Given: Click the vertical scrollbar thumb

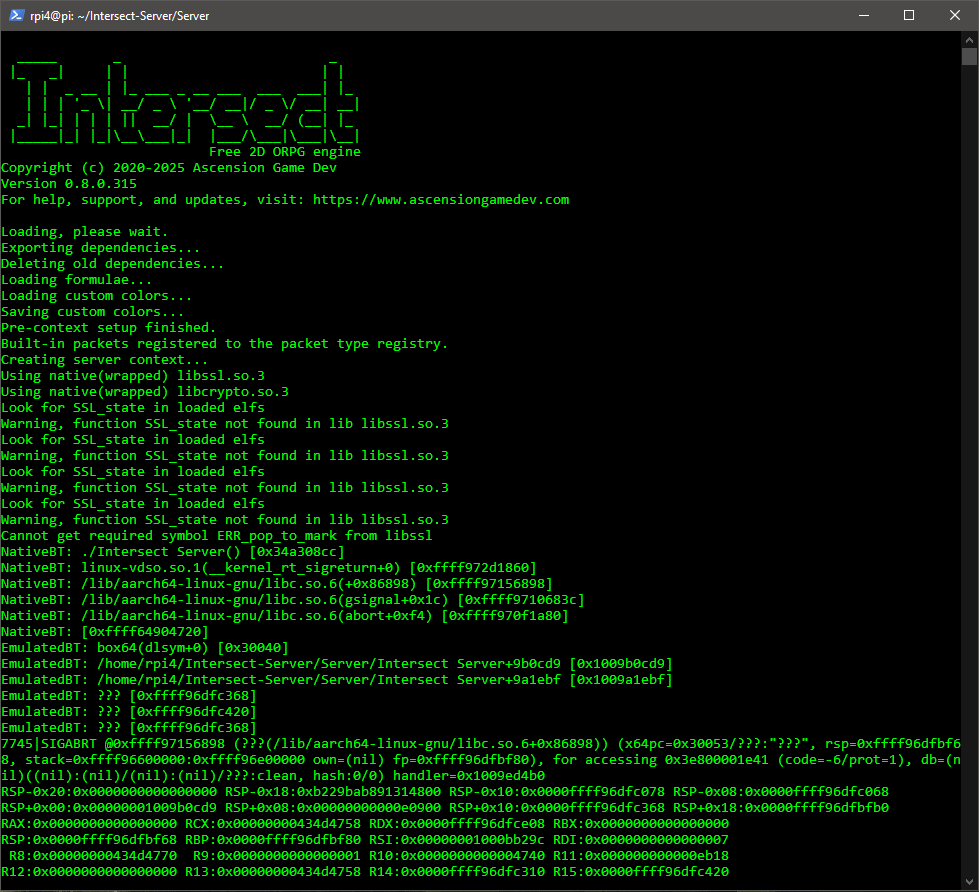Looking at the screenshot, I should tap(969, 56).
